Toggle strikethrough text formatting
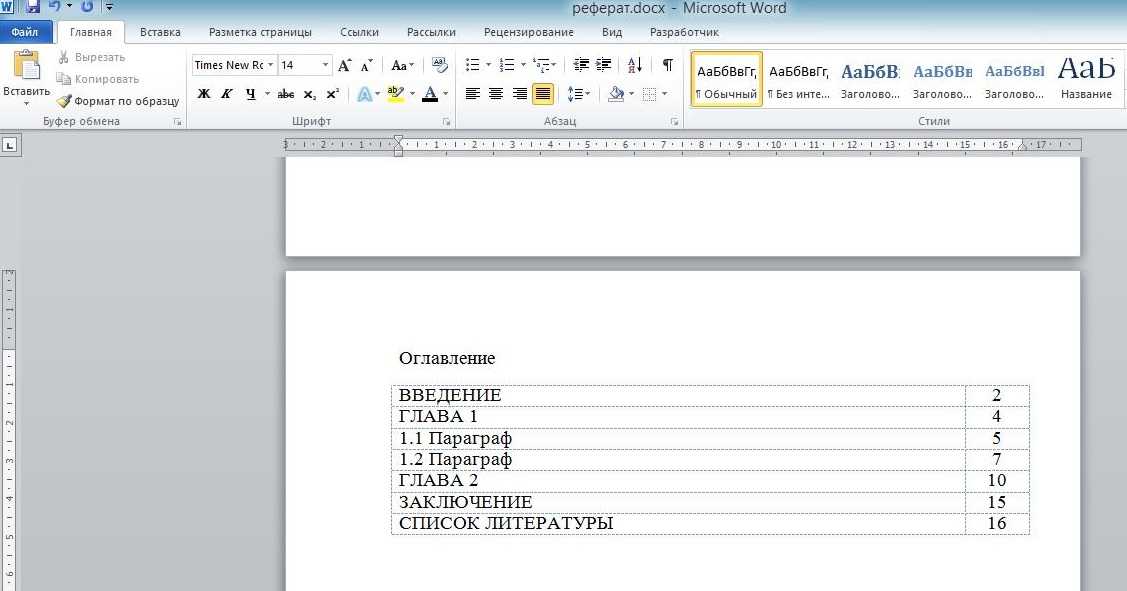The width and height of the screenshot is (1127, 591). point(286,94)
